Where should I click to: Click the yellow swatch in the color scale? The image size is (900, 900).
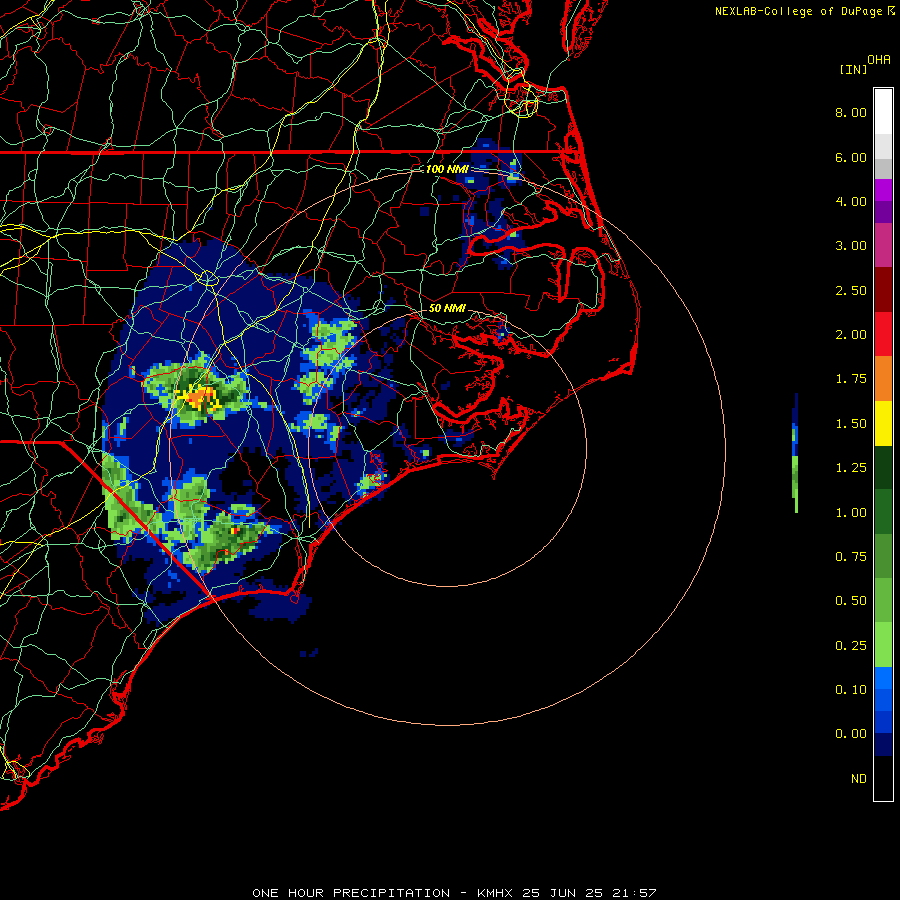point(883,423)
